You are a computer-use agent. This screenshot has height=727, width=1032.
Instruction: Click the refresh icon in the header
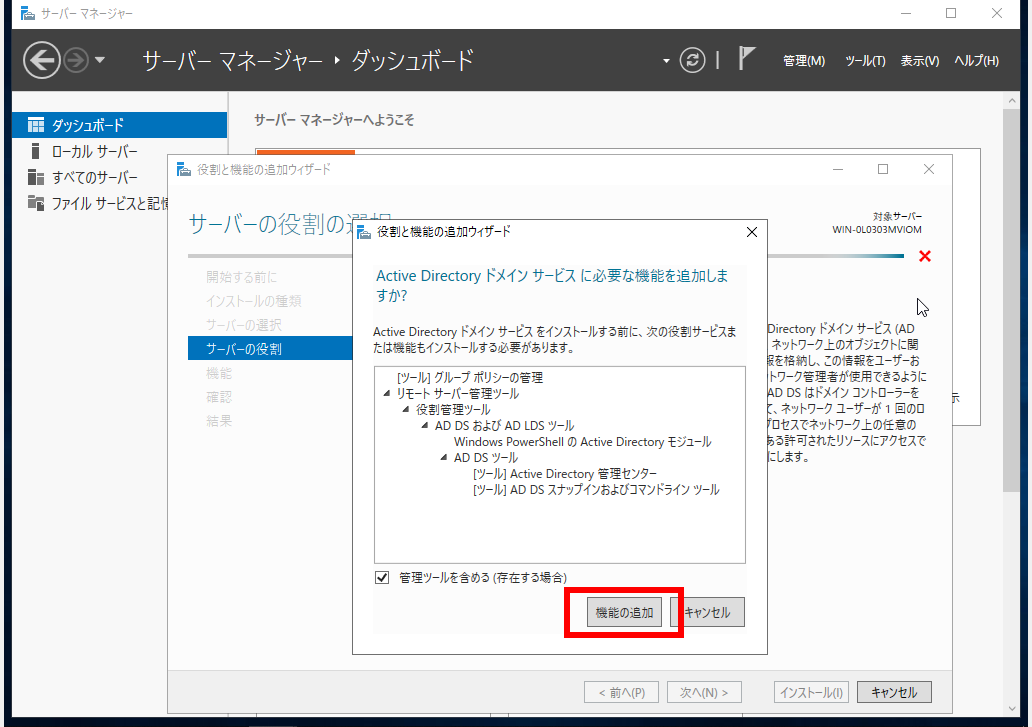(692, 61)
